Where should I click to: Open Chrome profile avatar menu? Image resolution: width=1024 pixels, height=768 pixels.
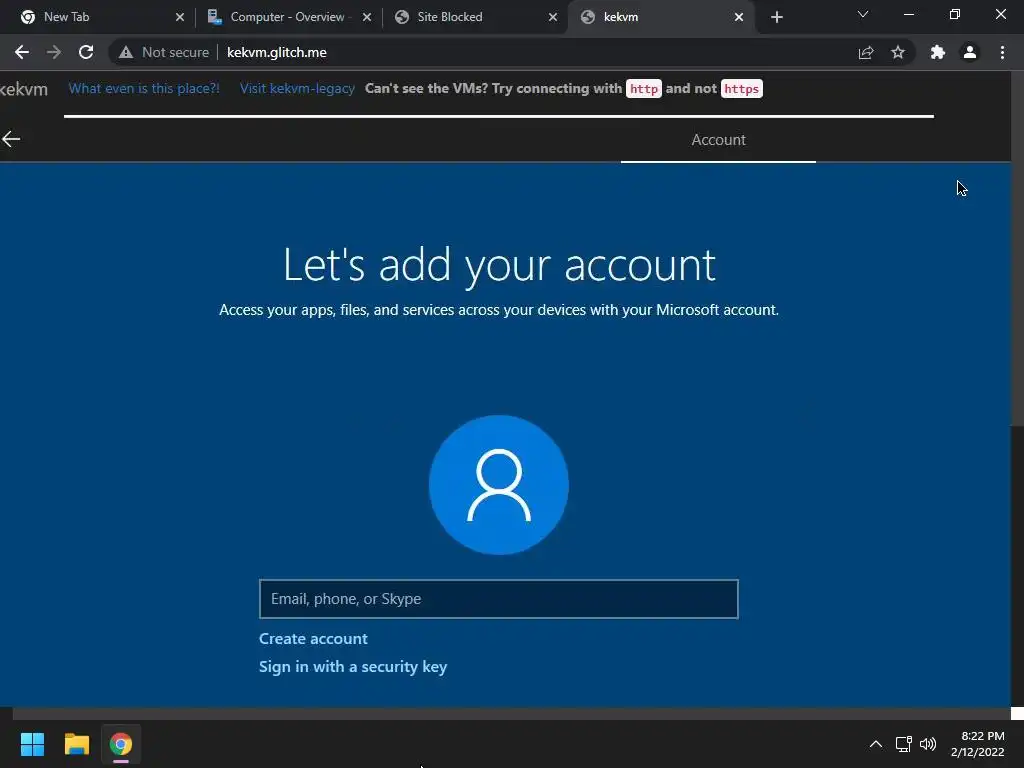pos(970,52)
